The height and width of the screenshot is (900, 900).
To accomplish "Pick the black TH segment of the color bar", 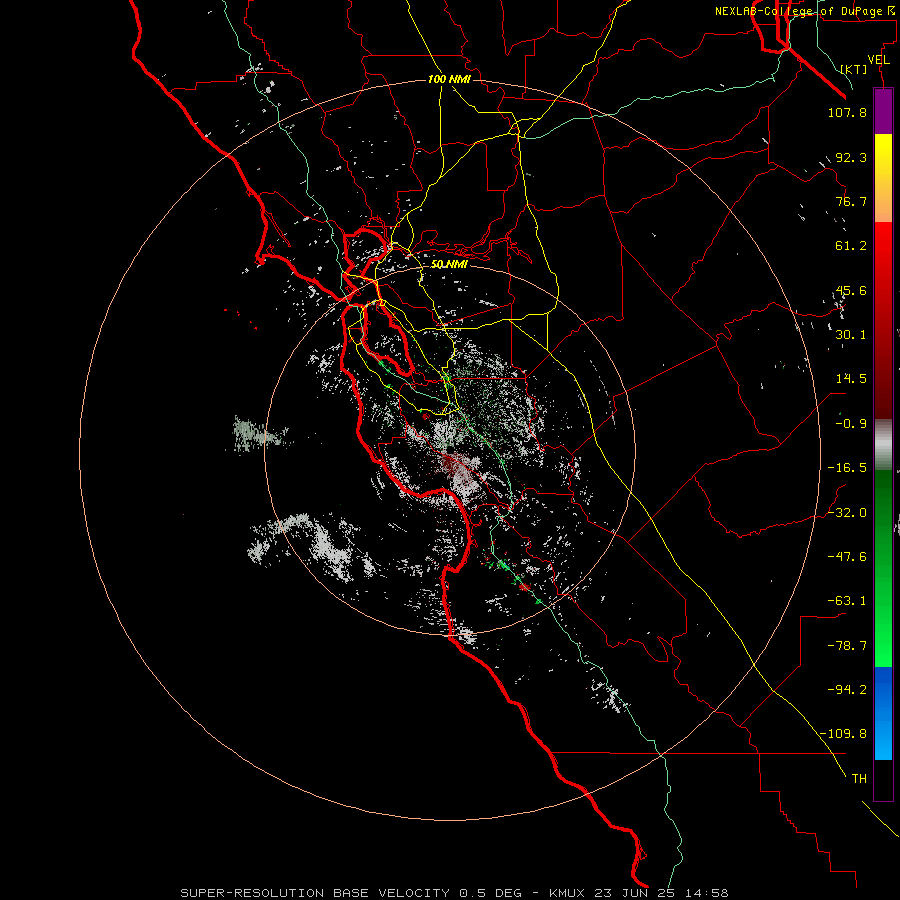I will click(x=883, y=779).
